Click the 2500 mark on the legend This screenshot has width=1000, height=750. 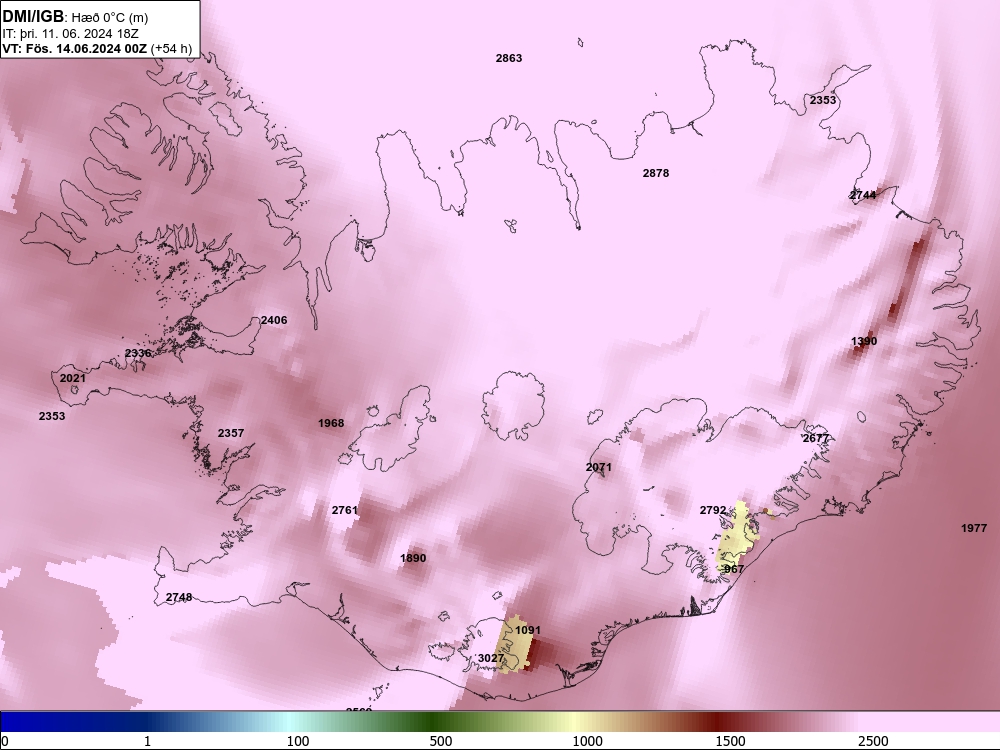click(x=873, y=741)
